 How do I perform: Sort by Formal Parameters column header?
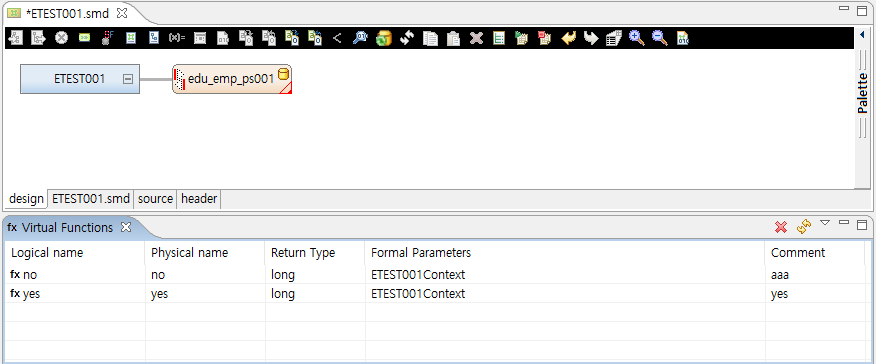[x=565, y=253]
